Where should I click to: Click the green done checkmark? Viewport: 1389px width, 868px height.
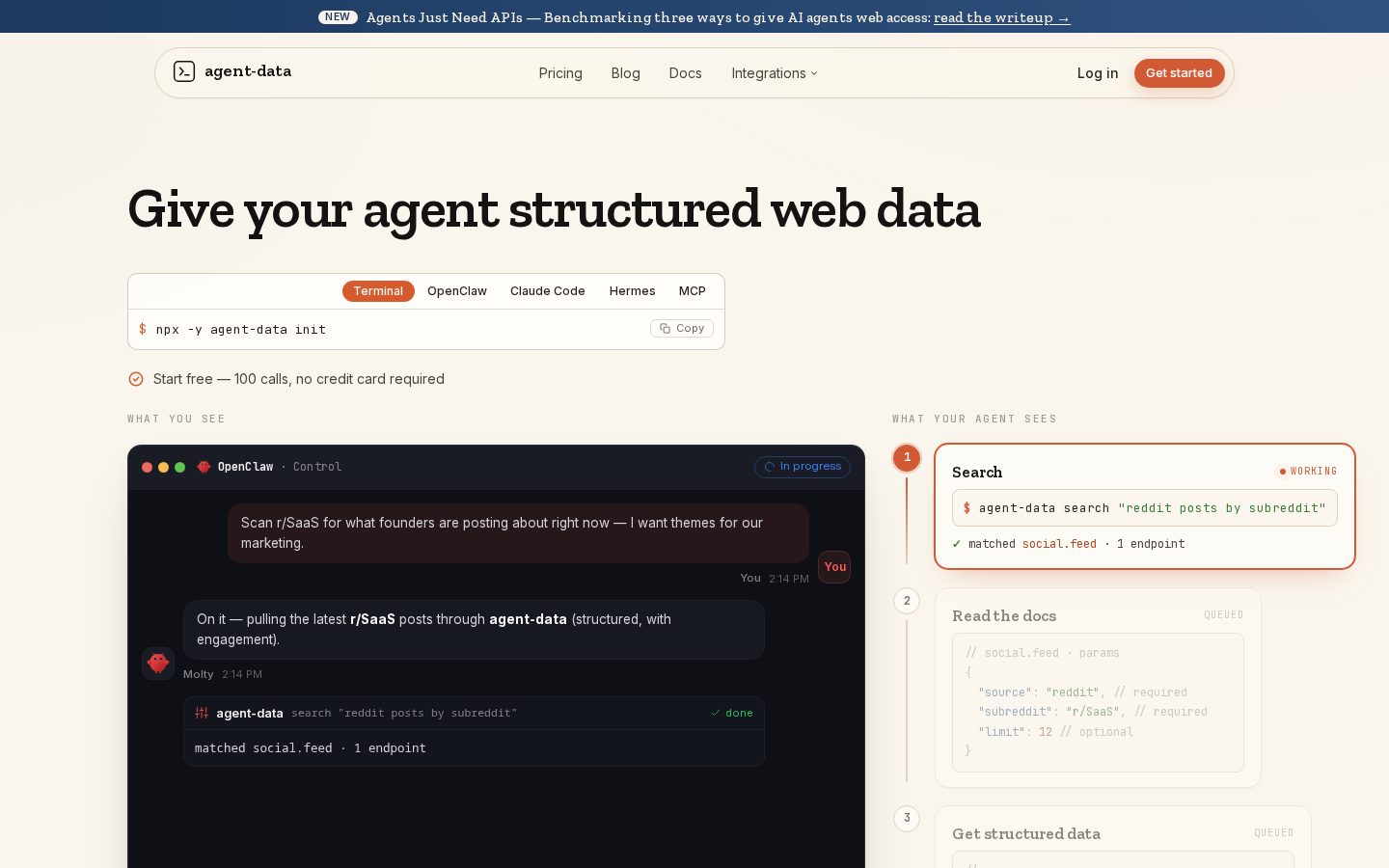click(716, 714)
